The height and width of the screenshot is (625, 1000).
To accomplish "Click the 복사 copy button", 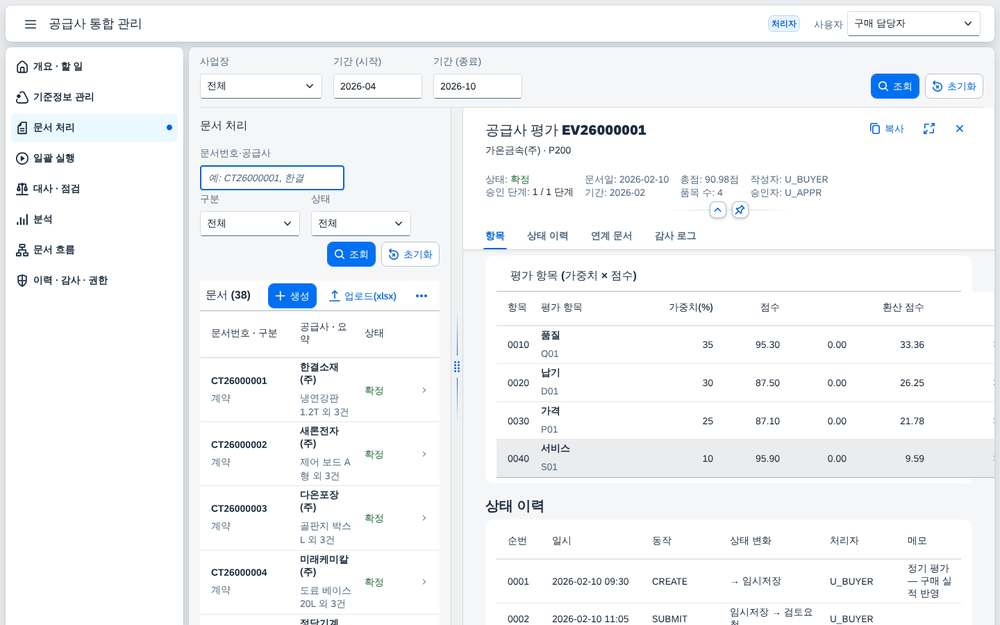I will click(886, 129).
